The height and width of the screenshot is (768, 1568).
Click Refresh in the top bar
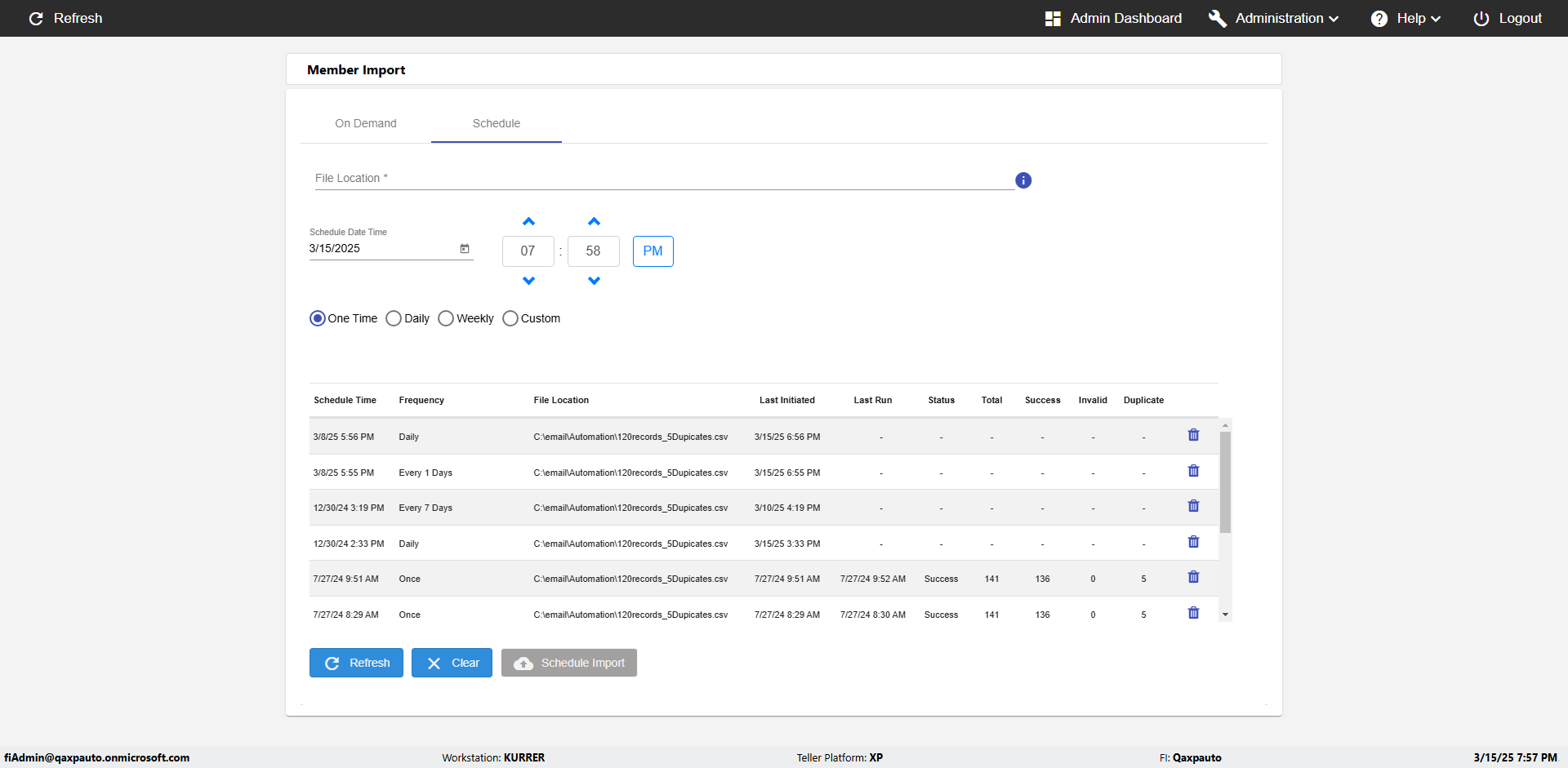65,18
